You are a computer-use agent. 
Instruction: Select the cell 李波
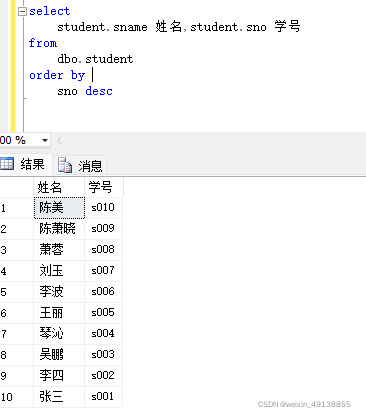click(x=59, y=292)
